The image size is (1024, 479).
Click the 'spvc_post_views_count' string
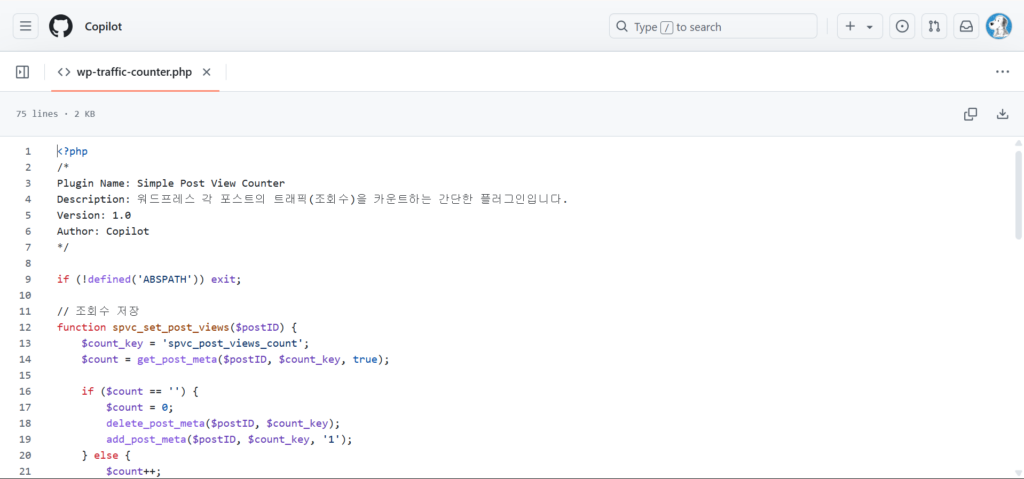click(233, 343)
